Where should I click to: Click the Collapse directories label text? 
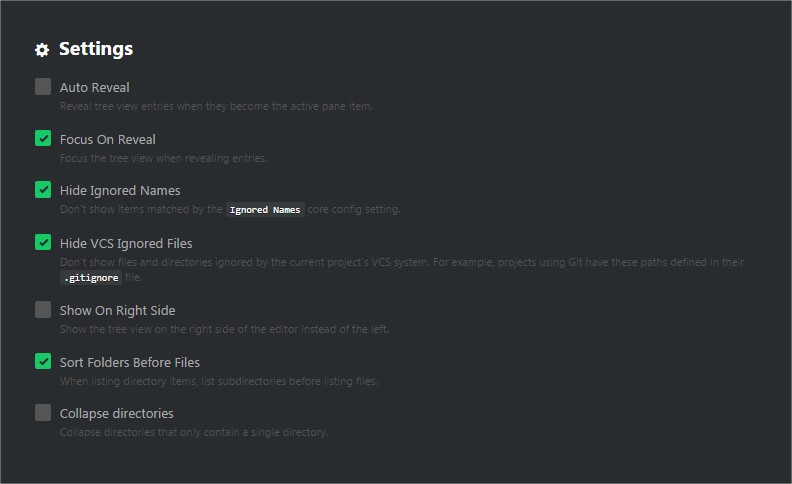coord(116,414)
